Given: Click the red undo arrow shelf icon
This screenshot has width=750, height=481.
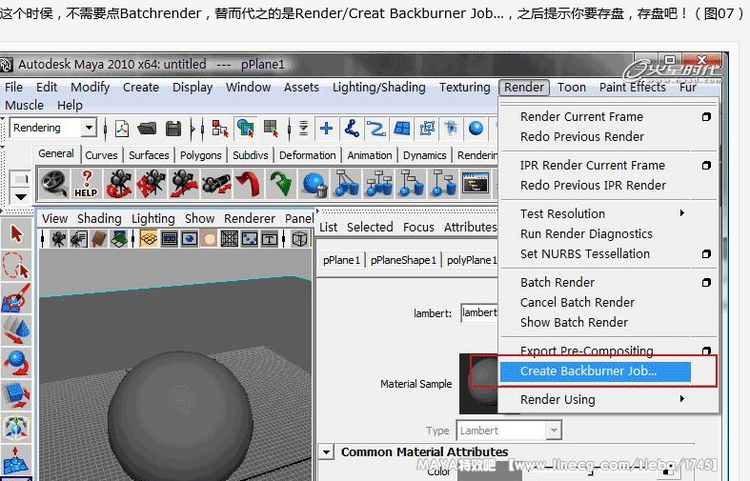Looking at the screenshot, I should [x=249, y=184].
